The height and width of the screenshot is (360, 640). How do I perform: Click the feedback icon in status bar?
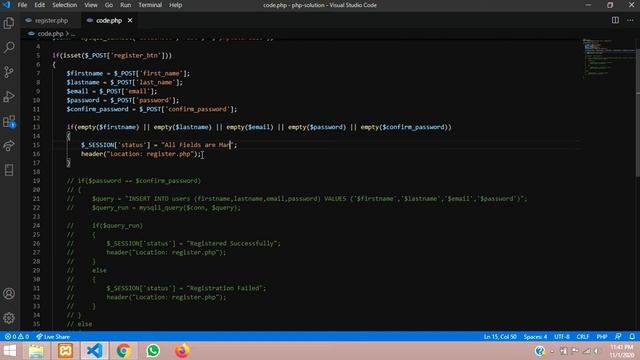point(618,337)
